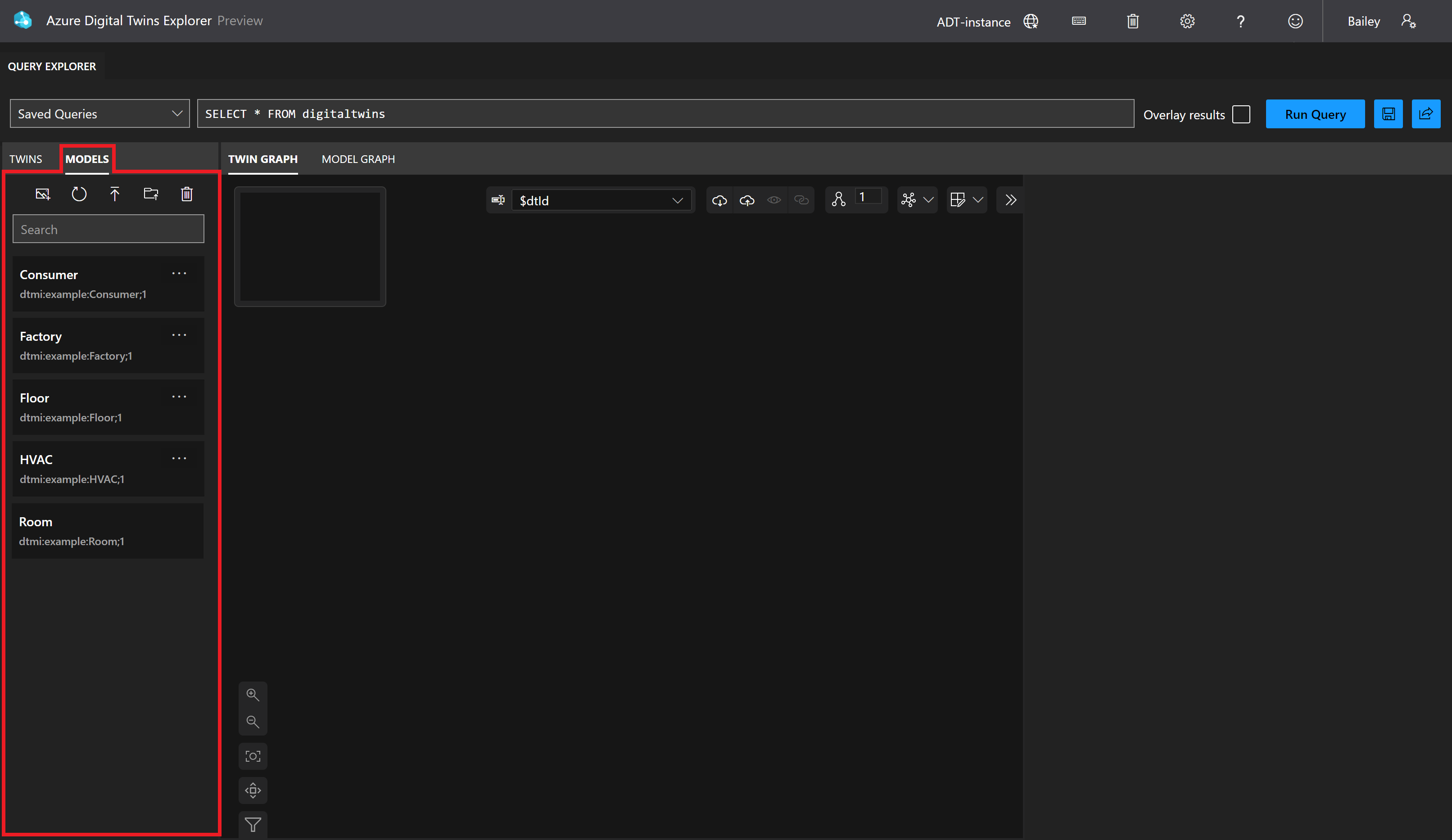Toggle the Overlay results checkbox
Viewport: 1452px width, 840px height.
click(x=1240, y=114)
